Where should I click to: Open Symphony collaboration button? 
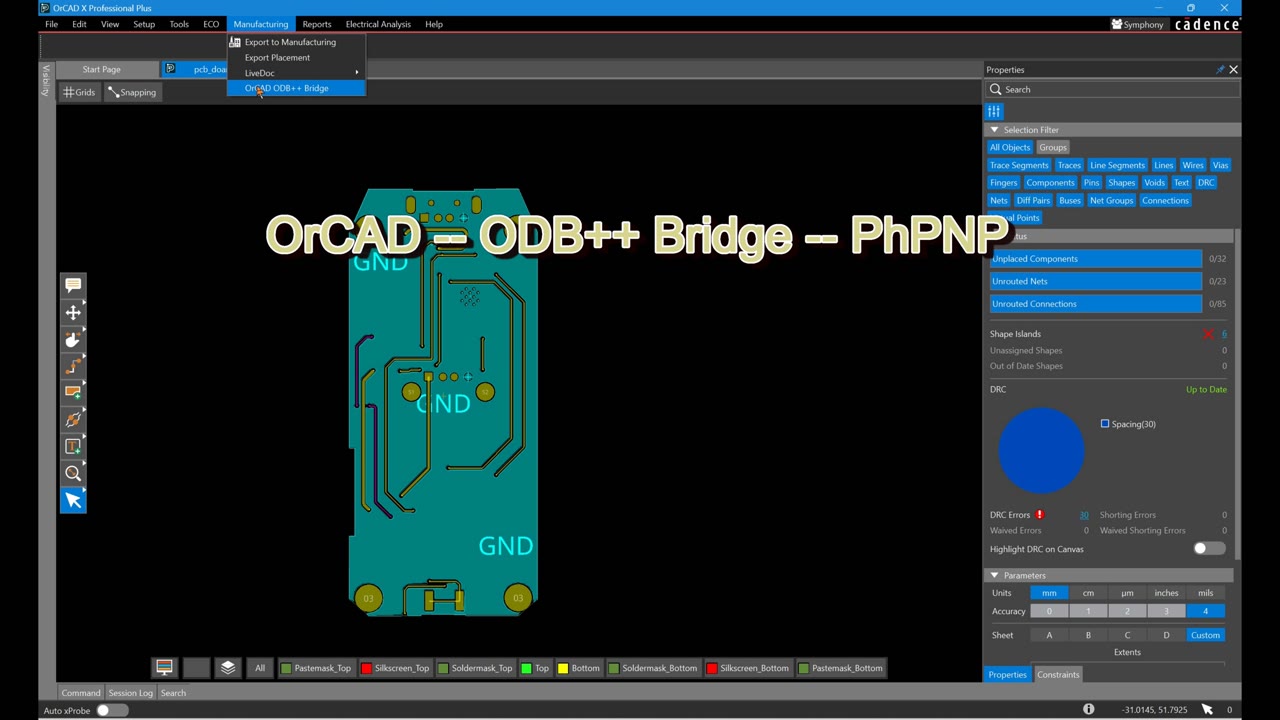click(x=1138, y=24)
